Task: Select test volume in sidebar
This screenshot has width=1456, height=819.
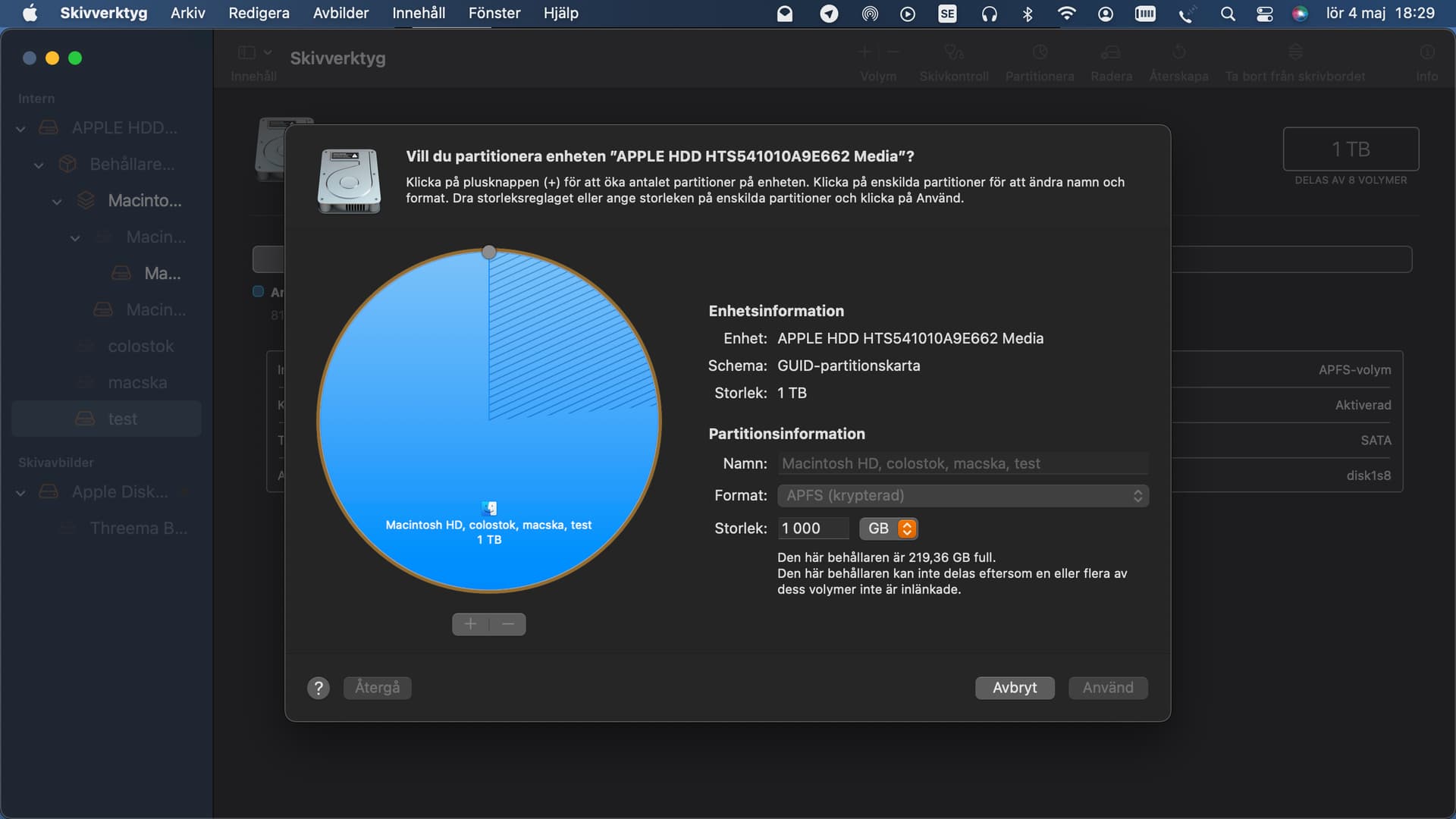Action: pyautogui.click(x=106, y=419)
